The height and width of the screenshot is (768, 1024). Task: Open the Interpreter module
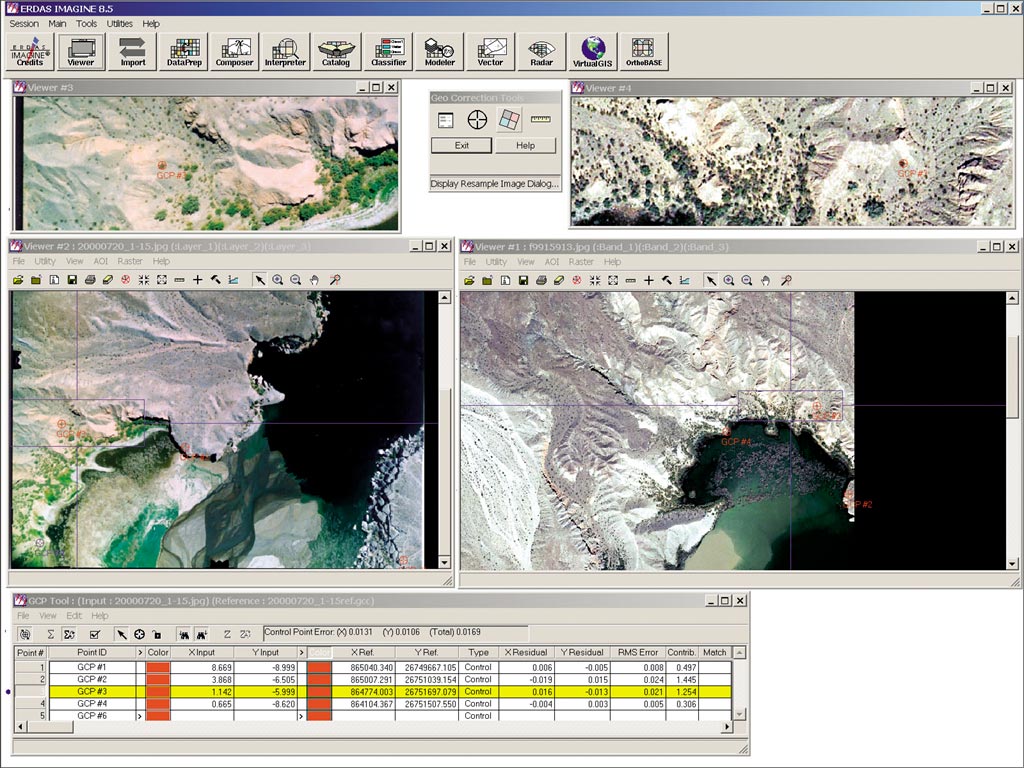(x=285, y=52)
